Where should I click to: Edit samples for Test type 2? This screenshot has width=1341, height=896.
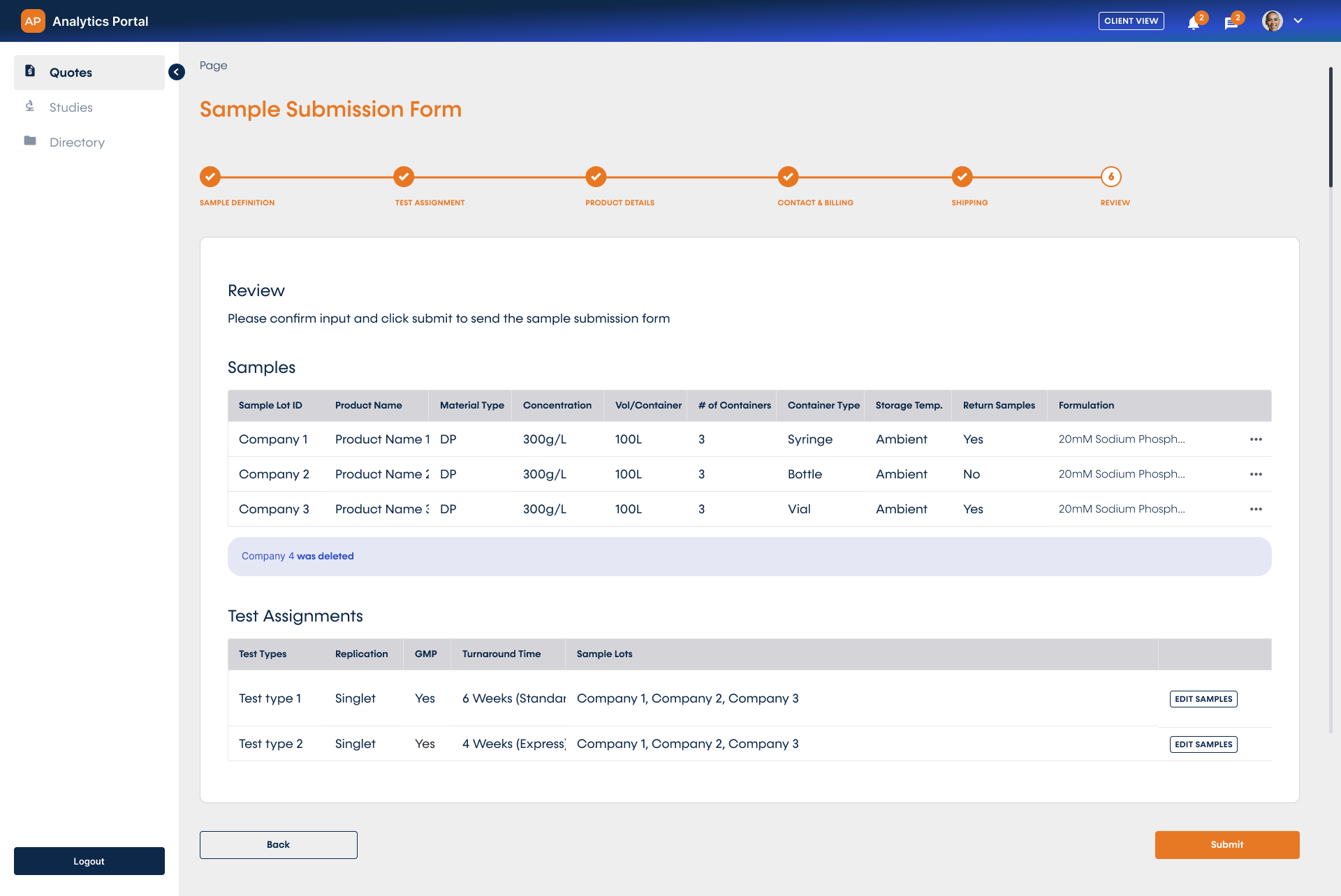pyautogui.click(x=1203, y=744)
